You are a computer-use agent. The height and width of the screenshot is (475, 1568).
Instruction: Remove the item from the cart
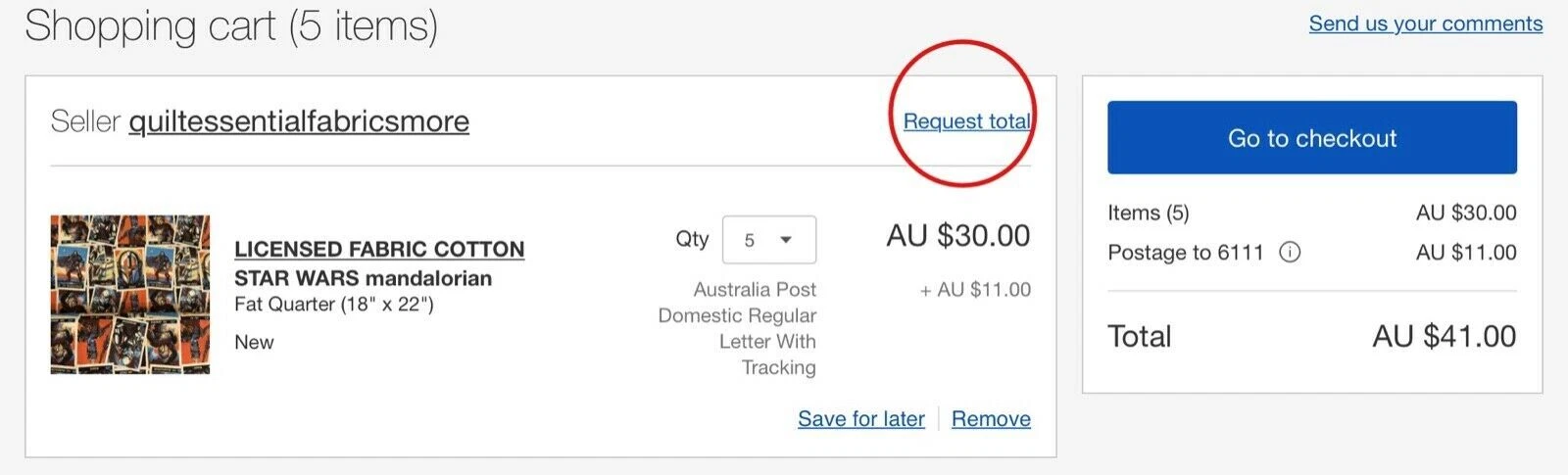pos(991,419)
